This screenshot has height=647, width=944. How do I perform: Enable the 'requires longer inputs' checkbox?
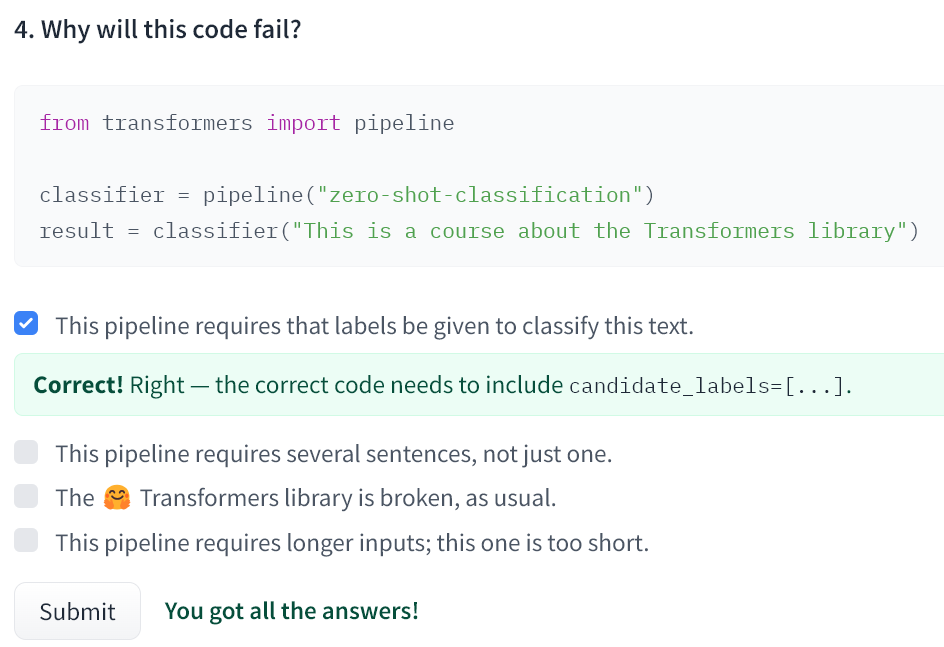point(27,541)
